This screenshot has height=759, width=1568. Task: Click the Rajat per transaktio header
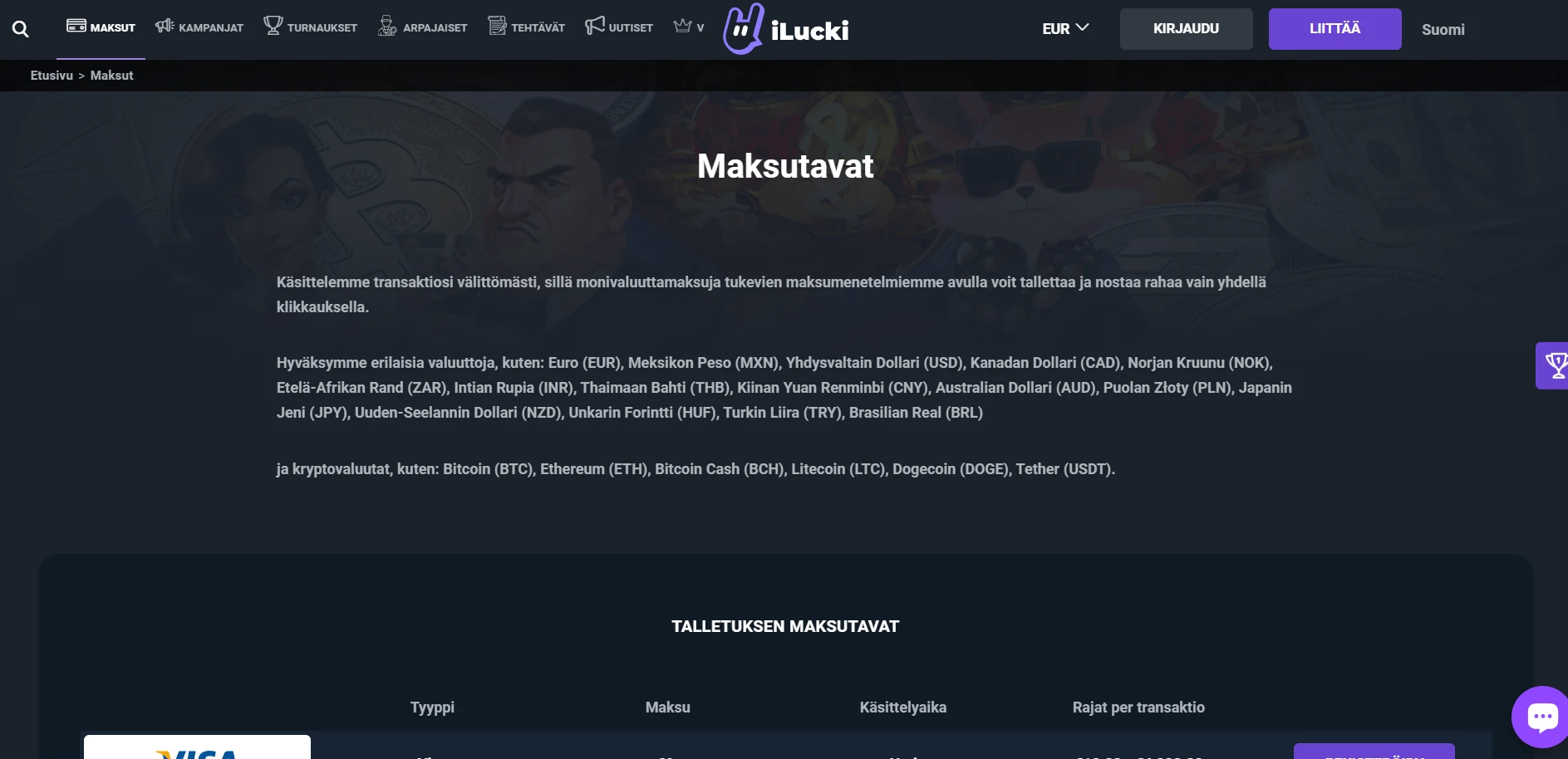1138,708
